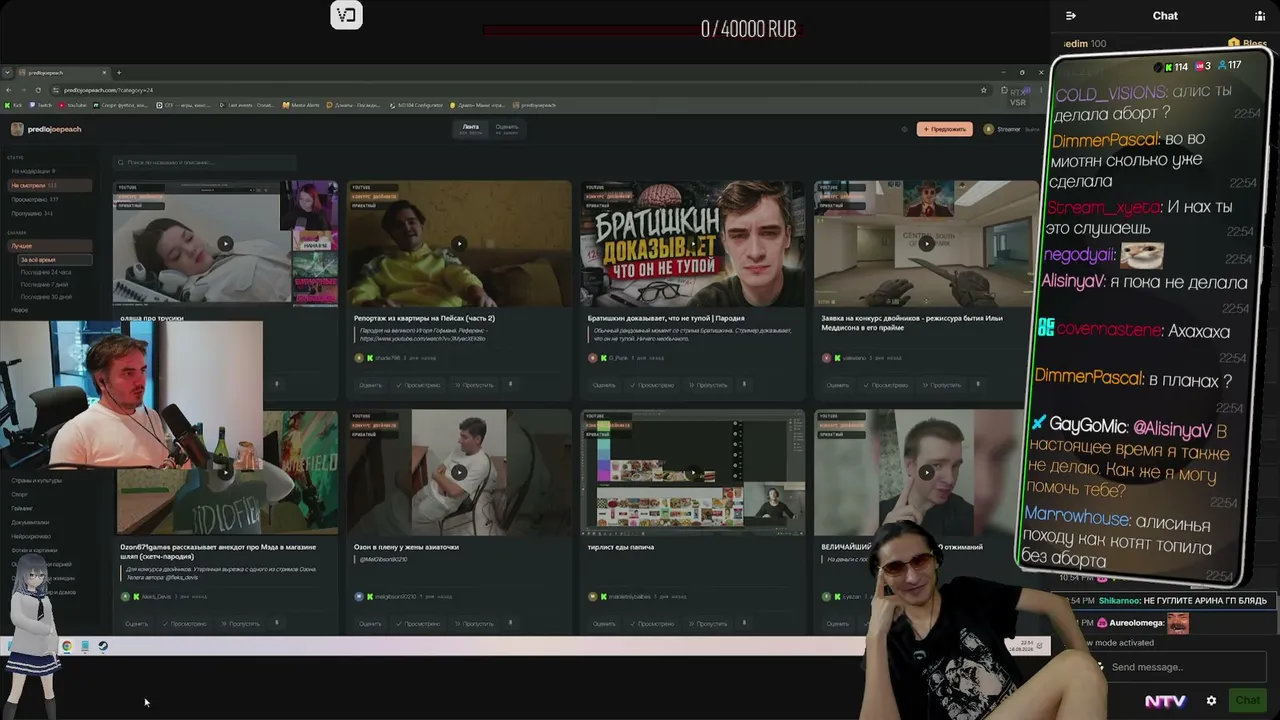Select the Пропущено status filter

point(48,213)
